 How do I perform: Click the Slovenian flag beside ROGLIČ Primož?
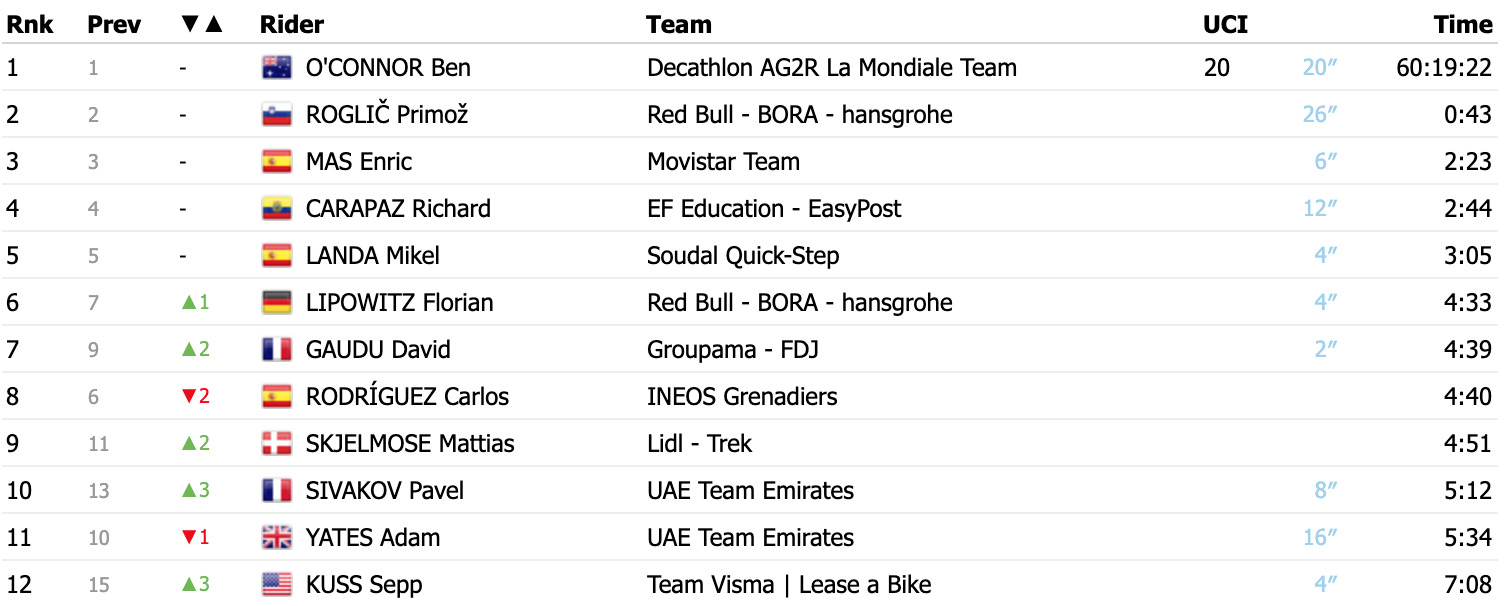(x=276, y=115)
